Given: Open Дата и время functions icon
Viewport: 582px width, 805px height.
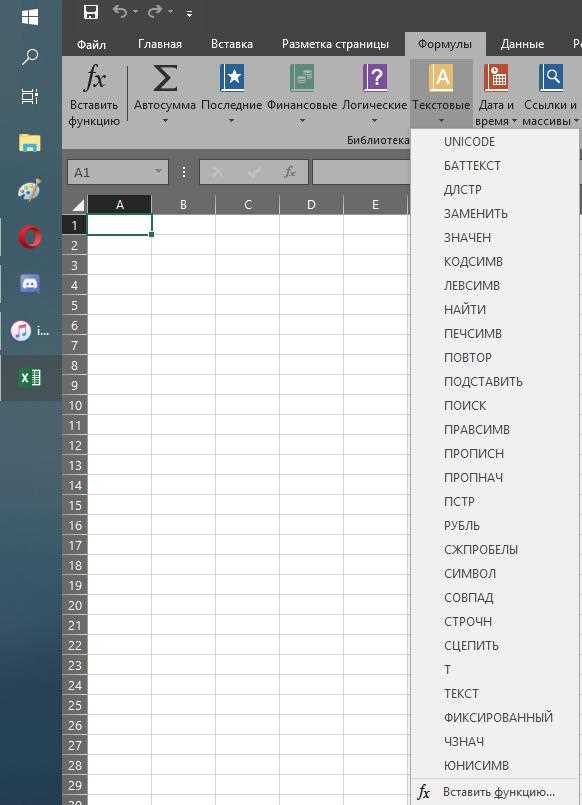Looking at the screenshot, I should tap(496, 78).
